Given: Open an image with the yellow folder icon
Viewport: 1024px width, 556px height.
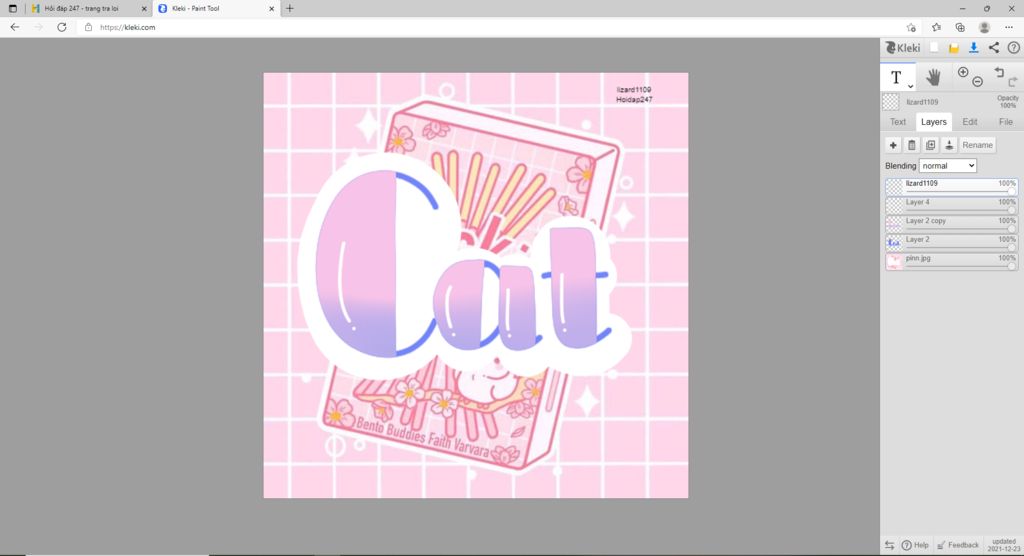Looking at the screenshot, I should click(x=953, y=48).
